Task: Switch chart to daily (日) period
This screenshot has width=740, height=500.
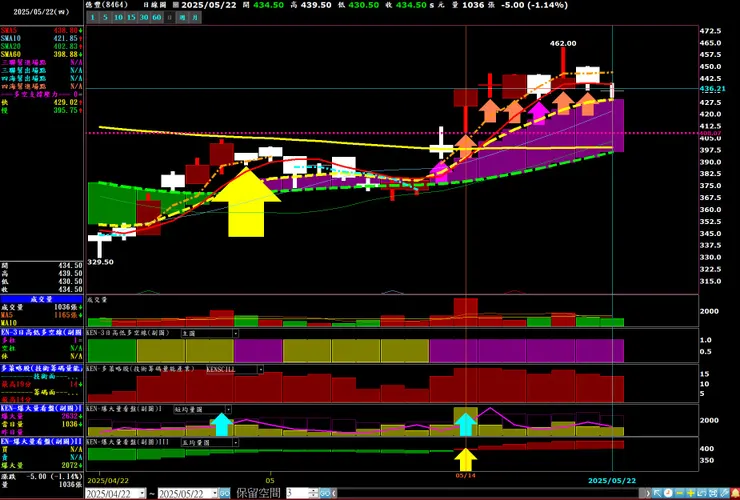Action: [169, 17]
